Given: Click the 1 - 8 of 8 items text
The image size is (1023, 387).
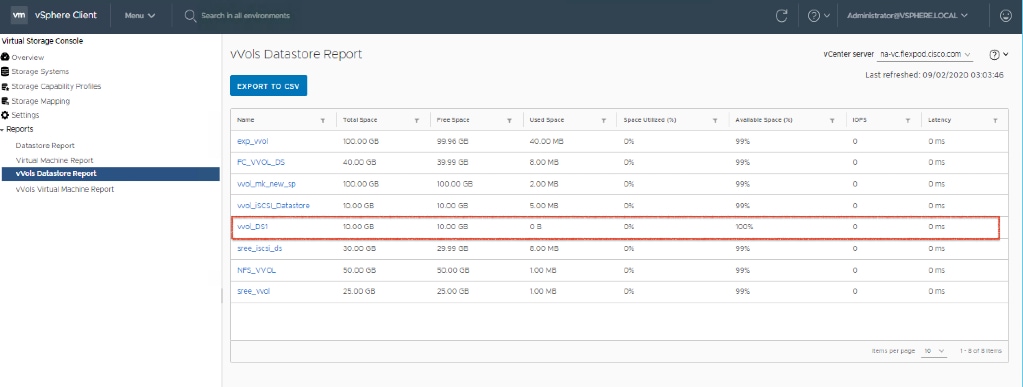Looking at the screenshot, I should tap(980, 351).
